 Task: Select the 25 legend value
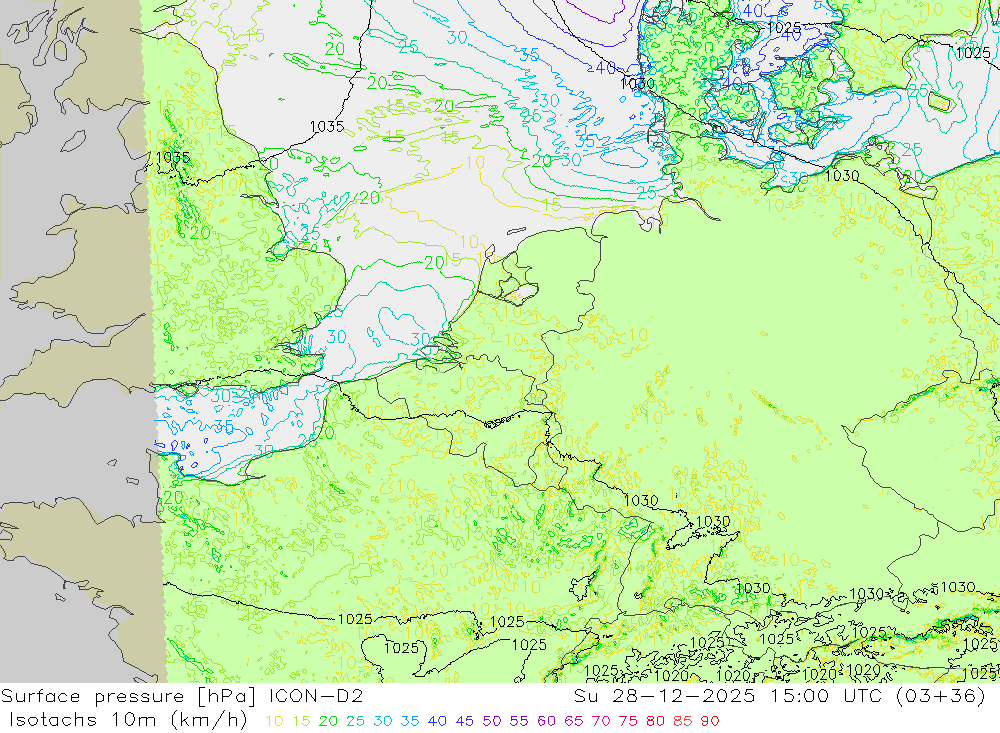click(x=355, y=721)
